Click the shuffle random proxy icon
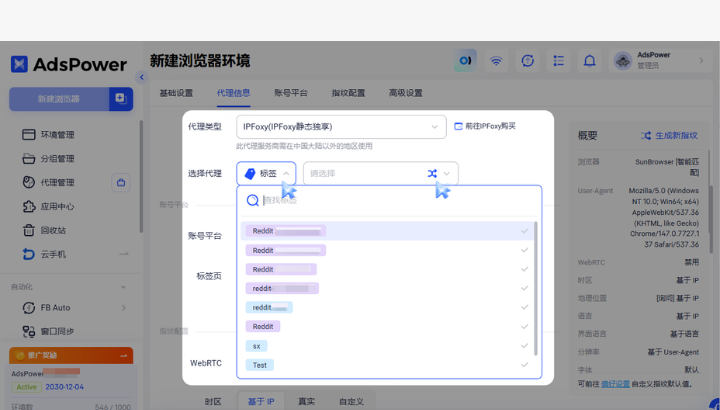Image resolution: width=720 pixels, height=410 pixels. tap(432, 174)
